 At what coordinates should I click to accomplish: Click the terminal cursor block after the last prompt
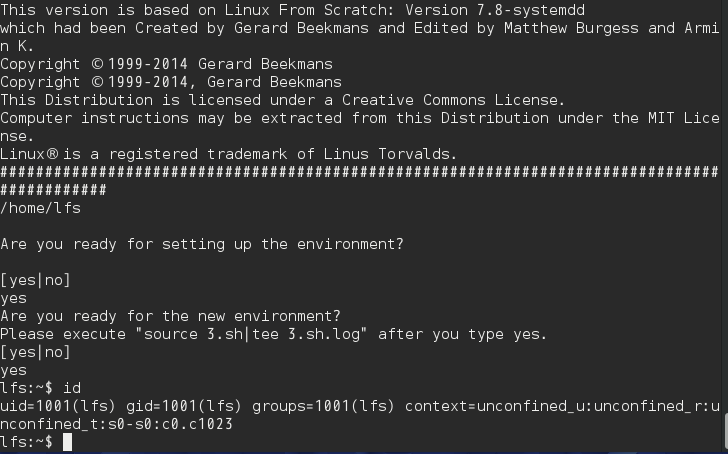[x=67, y=442]
